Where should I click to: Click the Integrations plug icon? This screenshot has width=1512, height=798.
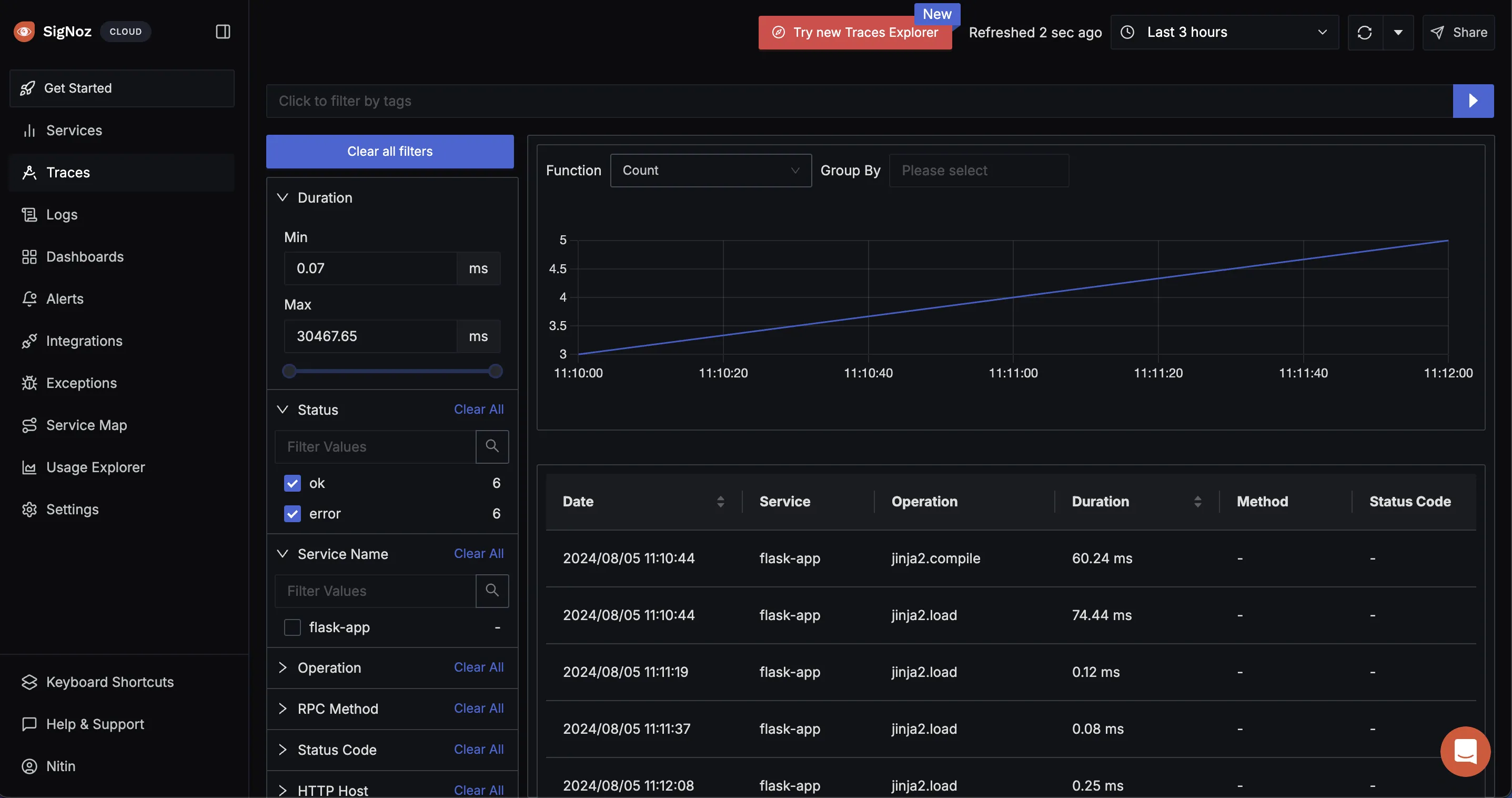29,341
